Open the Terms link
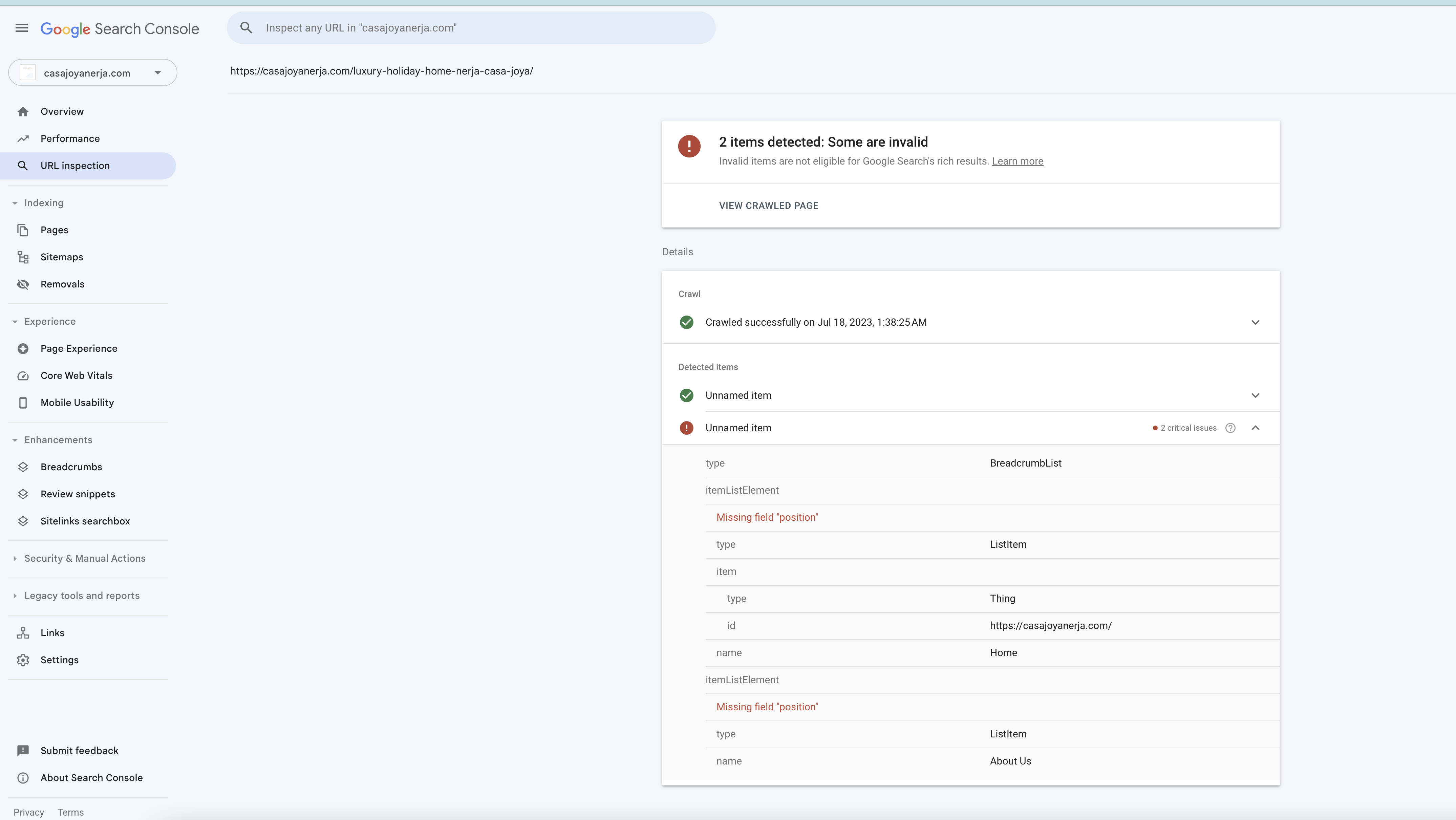This screenshot has height=820, width=1456. point(71,812)
